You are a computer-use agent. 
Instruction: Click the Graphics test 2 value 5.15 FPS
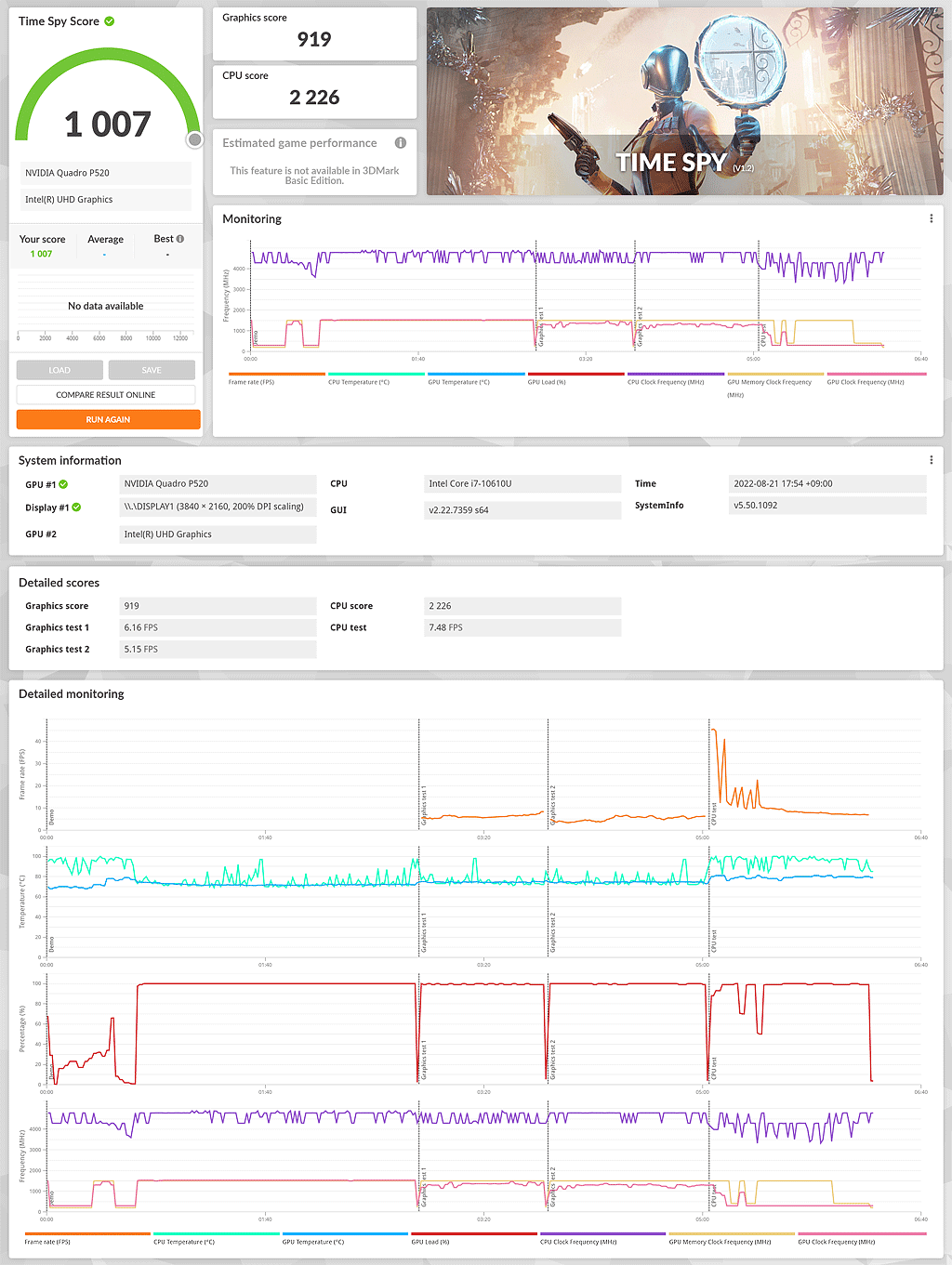pos(218,650)
